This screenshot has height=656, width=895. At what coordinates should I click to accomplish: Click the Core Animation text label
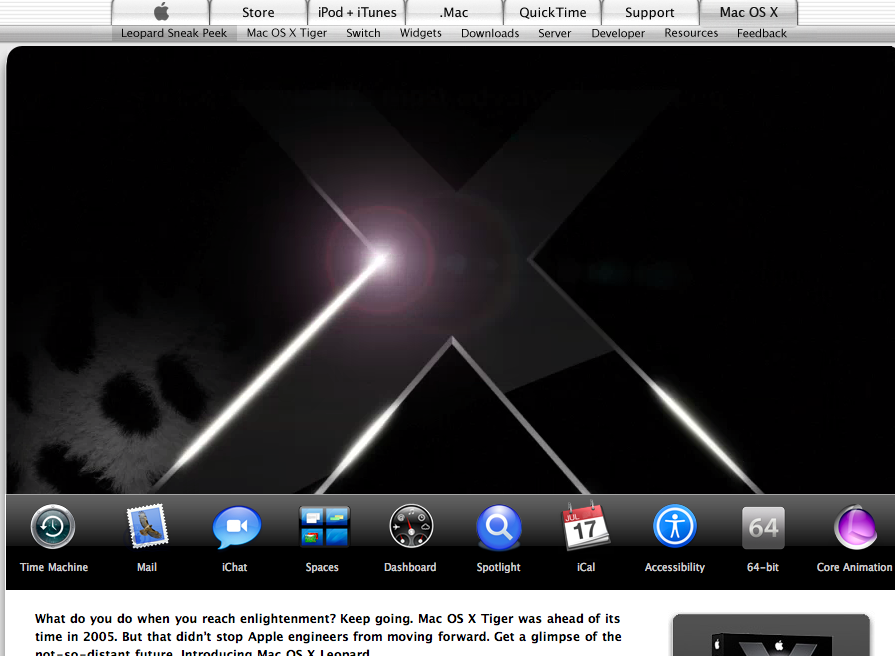tap(854, 567)
